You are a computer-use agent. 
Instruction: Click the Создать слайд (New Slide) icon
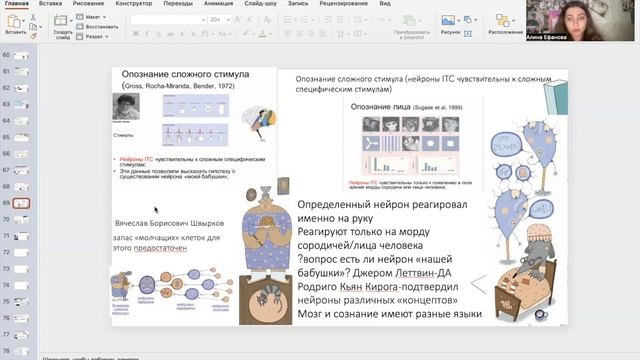click(x=61, y=21)
